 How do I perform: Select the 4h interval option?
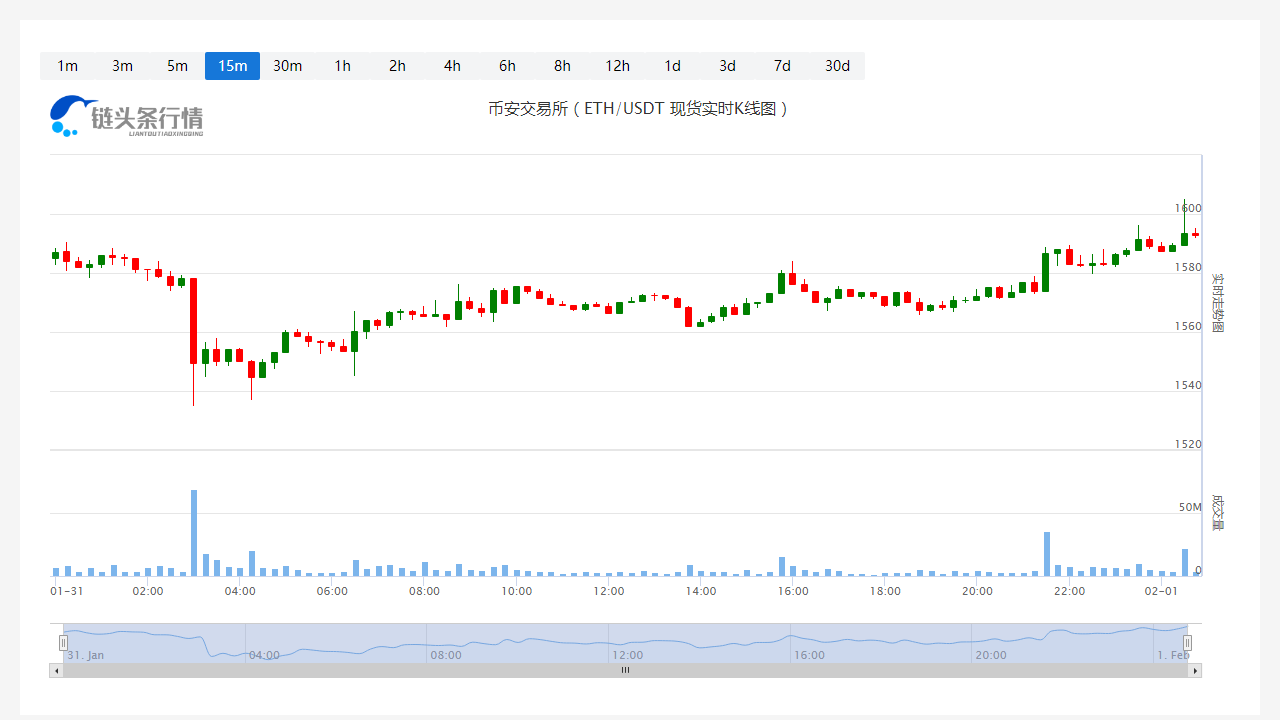point(452,66)
